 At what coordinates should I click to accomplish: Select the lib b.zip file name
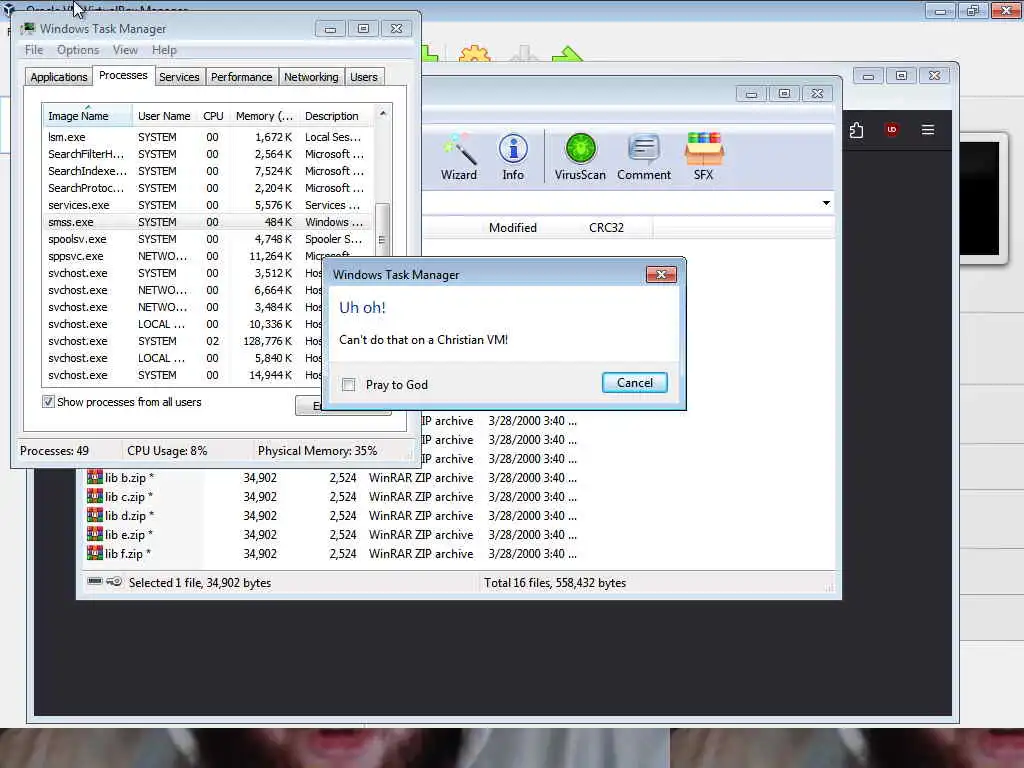pyautogui.click(x=129, y=478)
